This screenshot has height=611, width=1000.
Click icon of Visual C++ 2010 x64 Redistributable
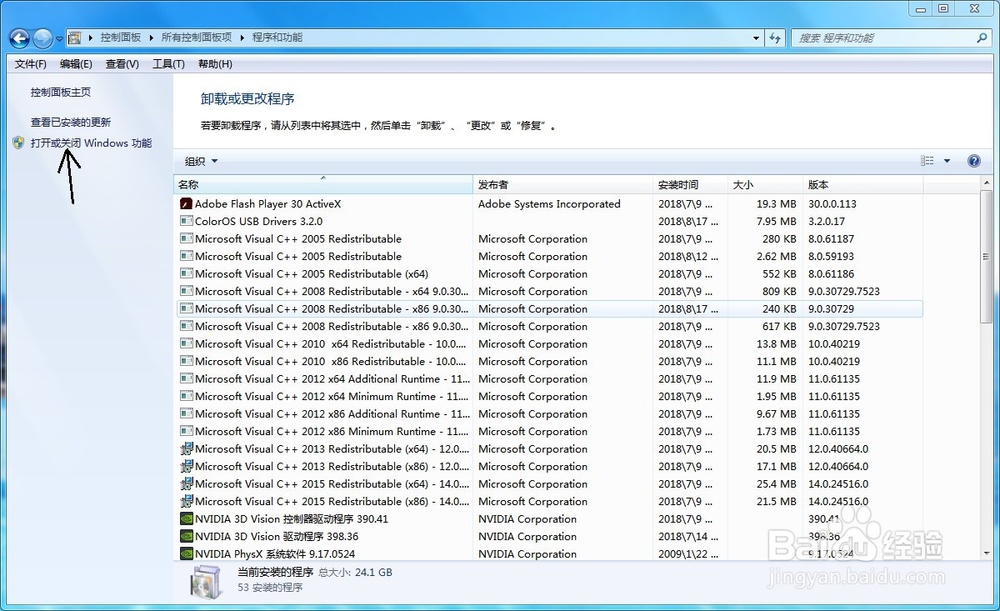186,344
